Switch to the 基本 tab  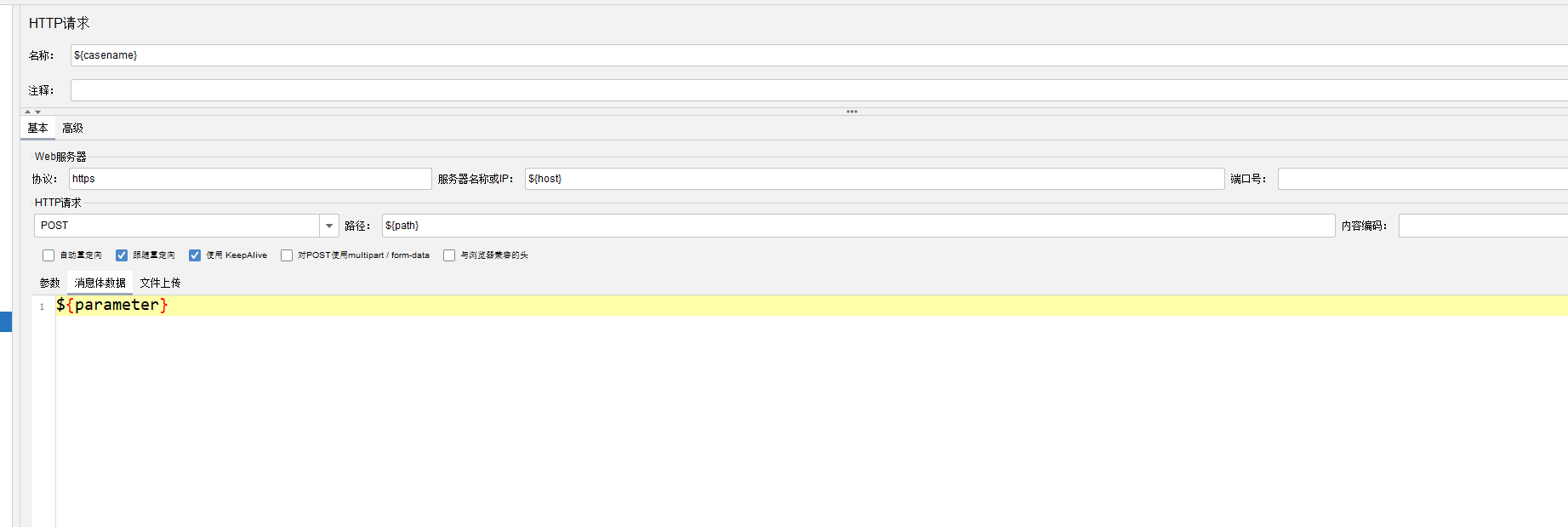(x=37, y=129)
